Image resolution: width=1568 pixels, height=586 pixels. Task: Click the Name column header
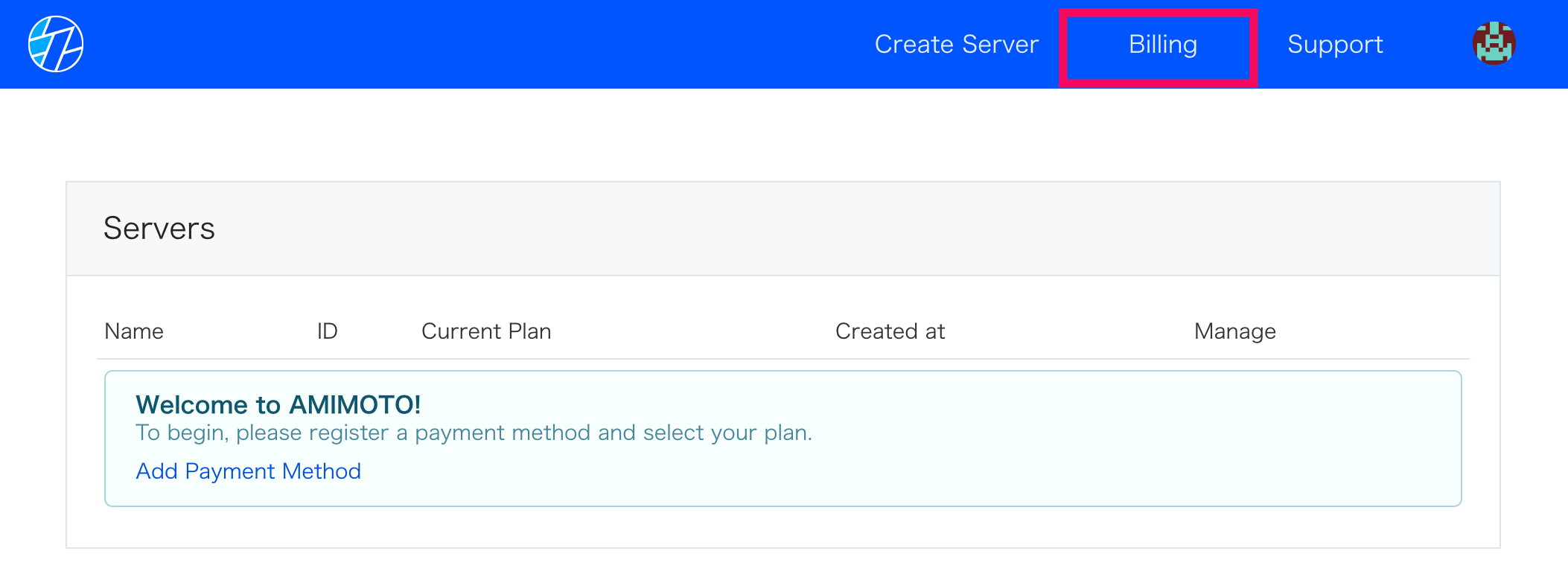tap(134, 331)
